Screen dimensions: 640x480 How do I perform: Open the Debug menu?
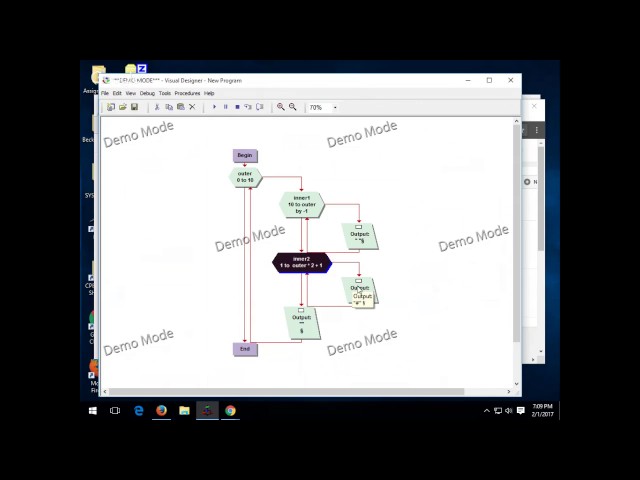[x=147, y=93]
